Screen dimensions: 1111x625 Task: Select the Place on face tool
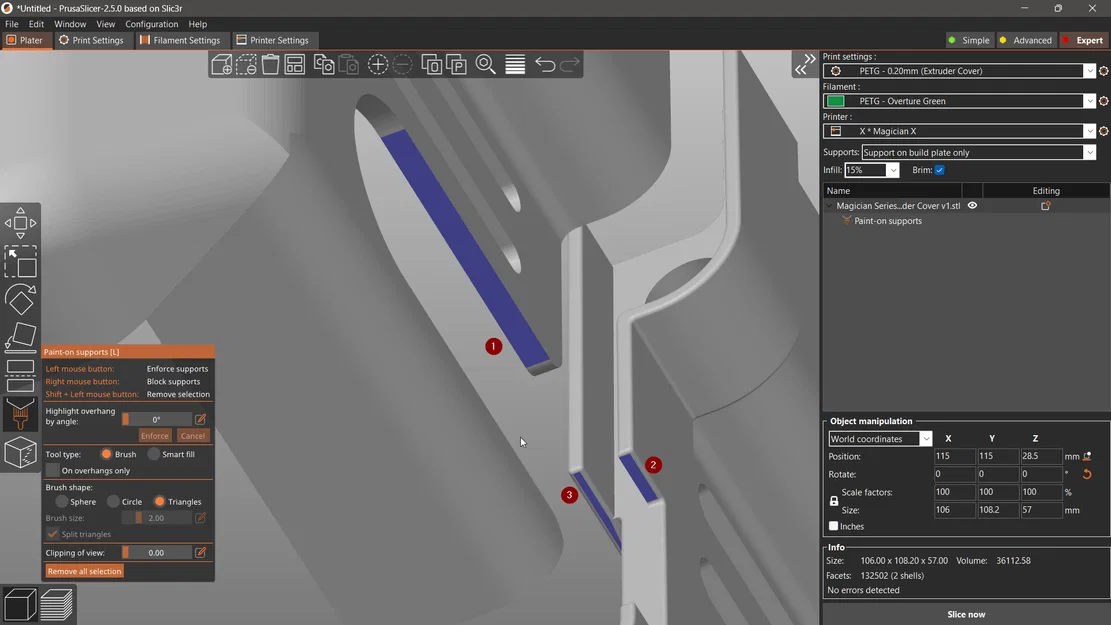pyautogui.click(x=21, y=338)
